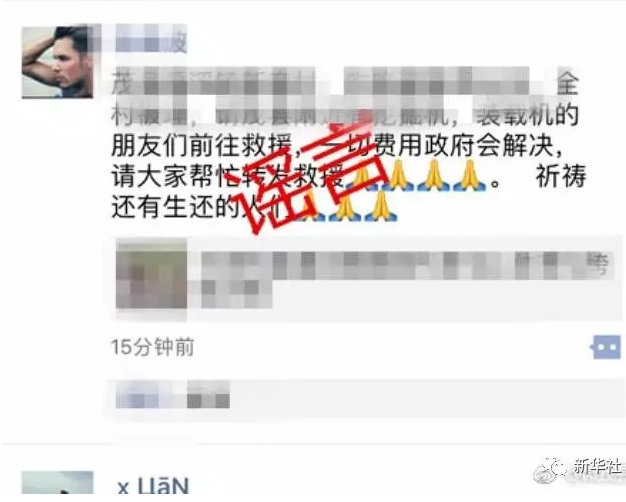Open the shared link card thumbnail
Screen dimensions: 626x502
(x=151, y=275)
